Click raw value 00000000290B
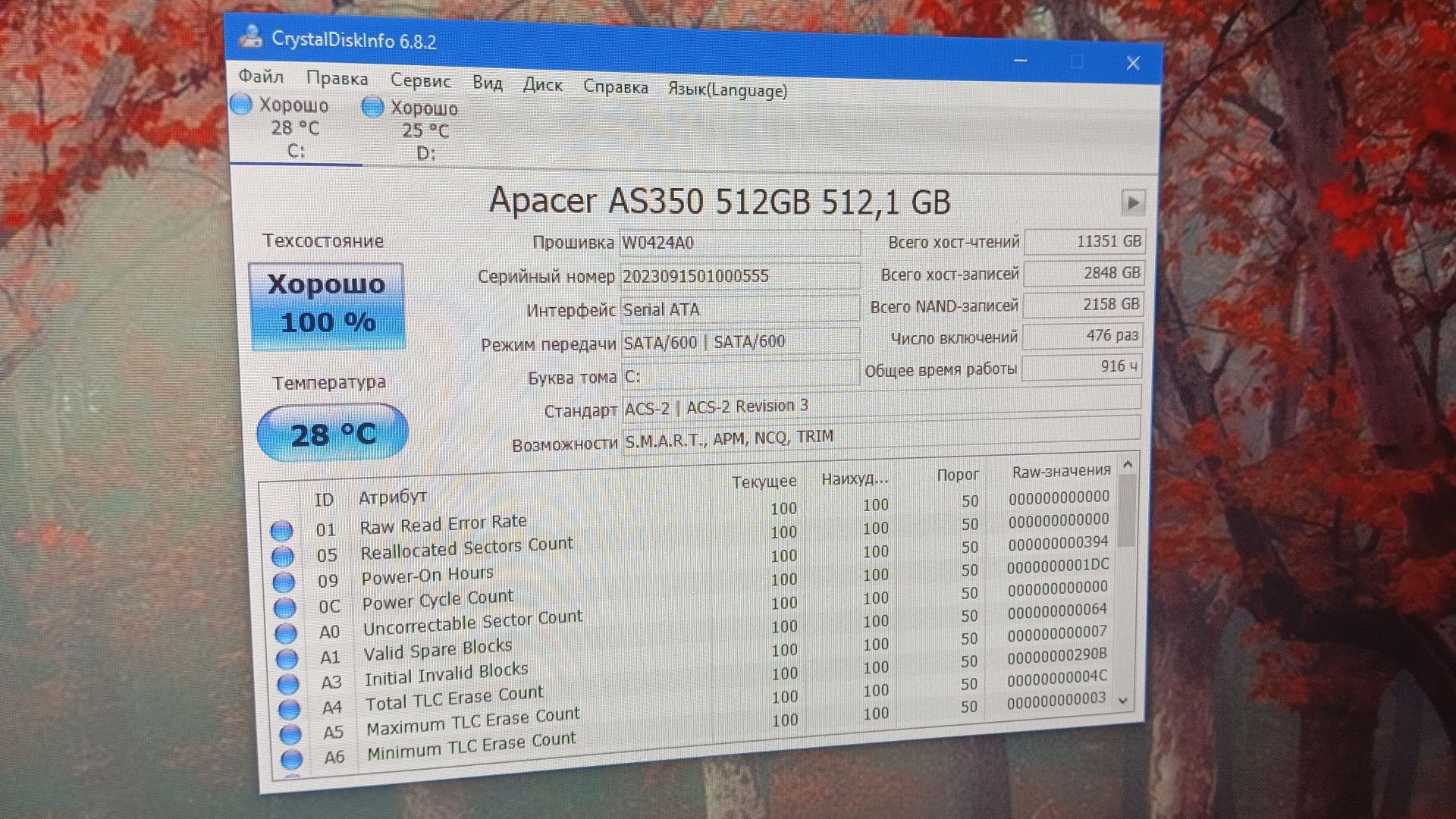The width and height of the screenshot is (1456, 819). pyautogui.click(x=1056, y=654)
